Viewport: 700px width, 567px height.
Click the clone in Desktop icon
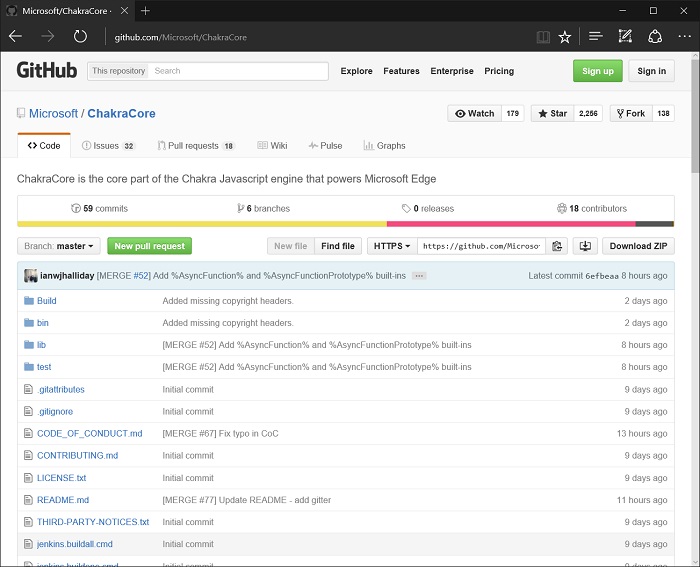pos(586,246)
